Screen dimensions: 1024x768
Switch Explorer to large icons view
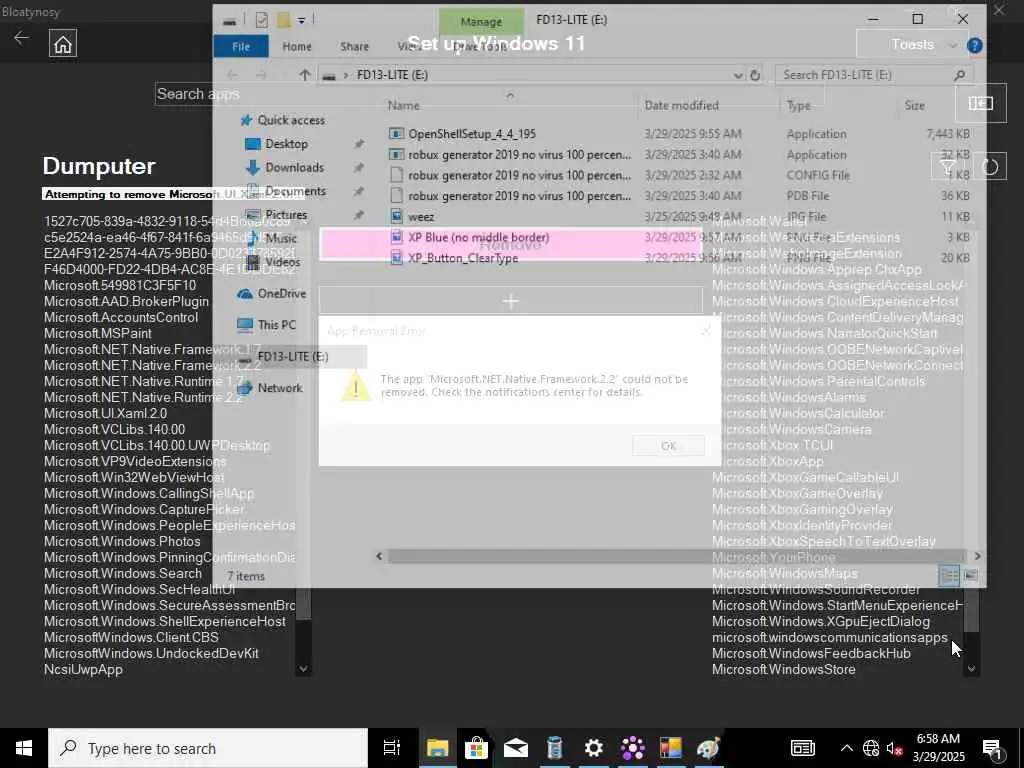[971, 575]
